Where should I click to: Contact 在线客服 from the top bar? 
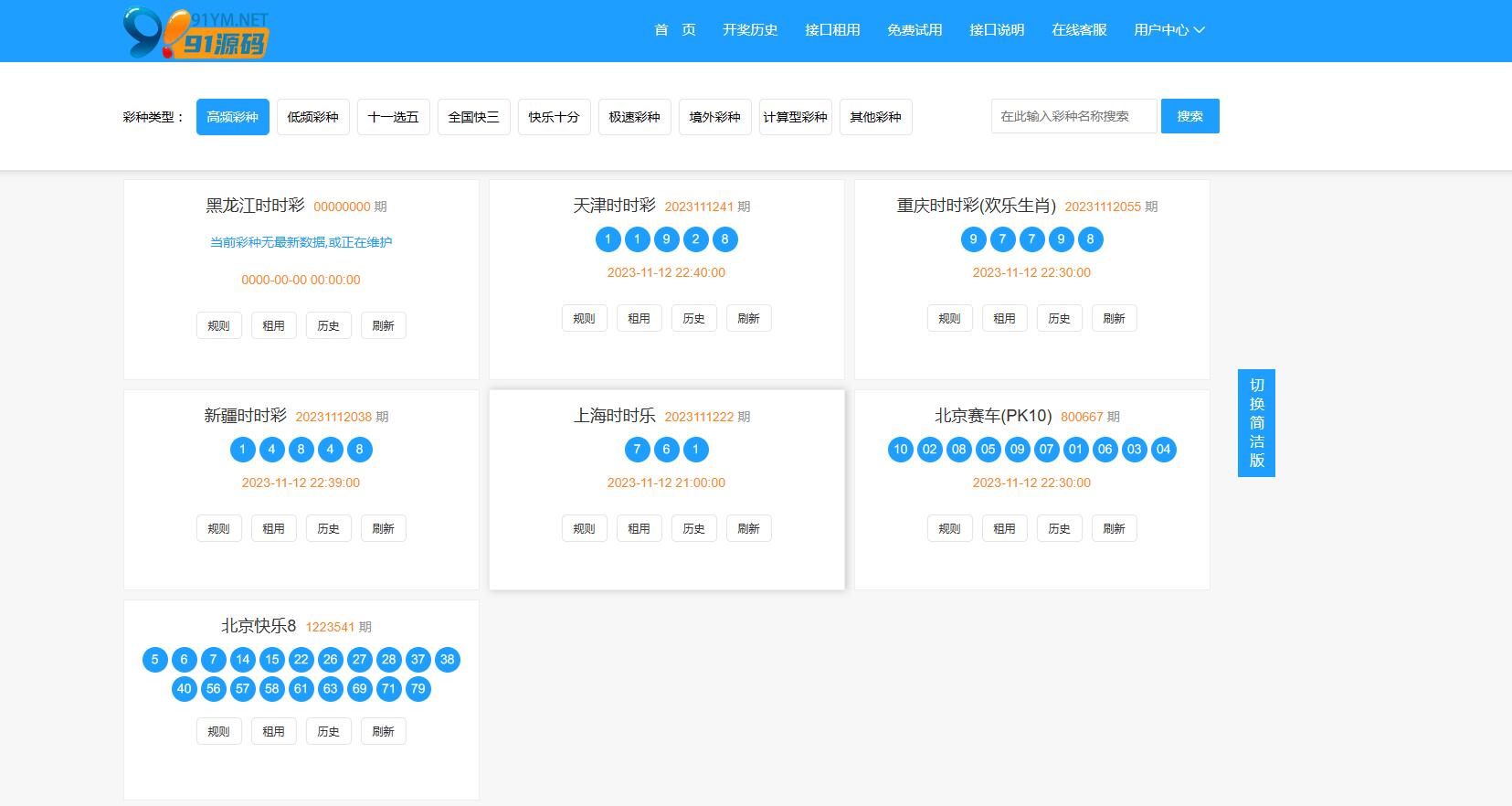click(1079, 30)
